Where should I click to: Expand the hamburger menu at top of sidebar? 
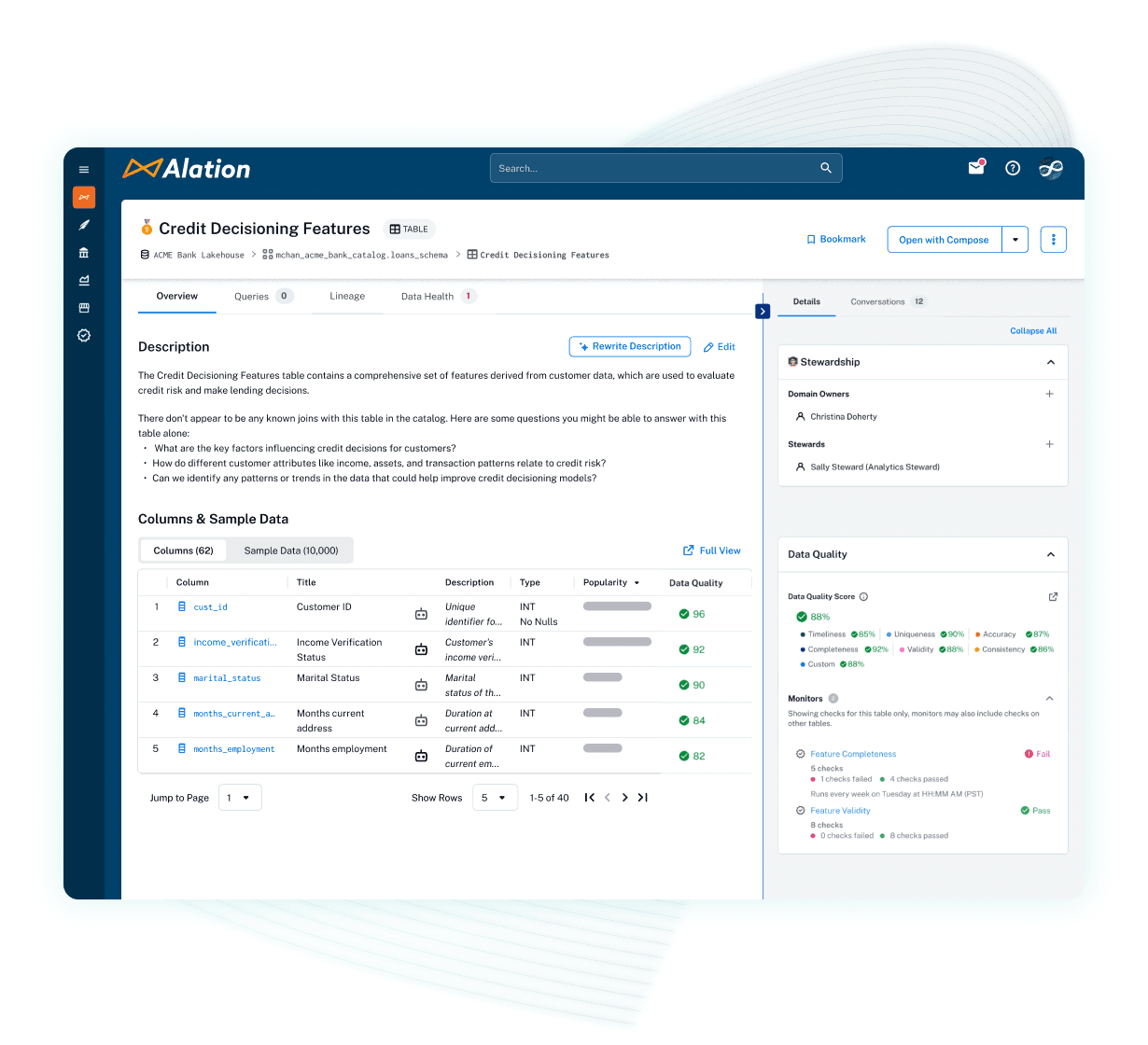point(84,169)
